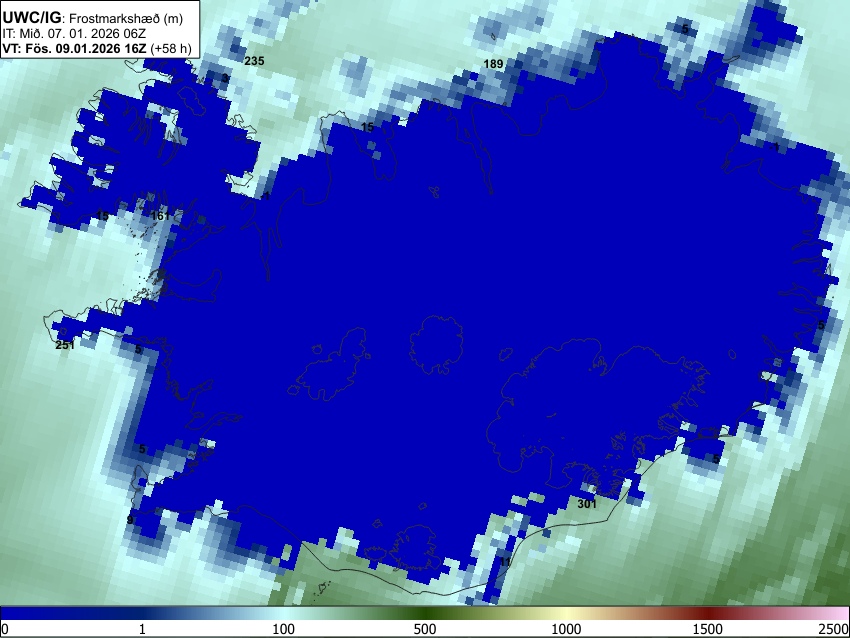This screenshot has width=850, height=638.
Task: Click the 11 value on the map
Action: pyautogui.click(x=505, y=562)
